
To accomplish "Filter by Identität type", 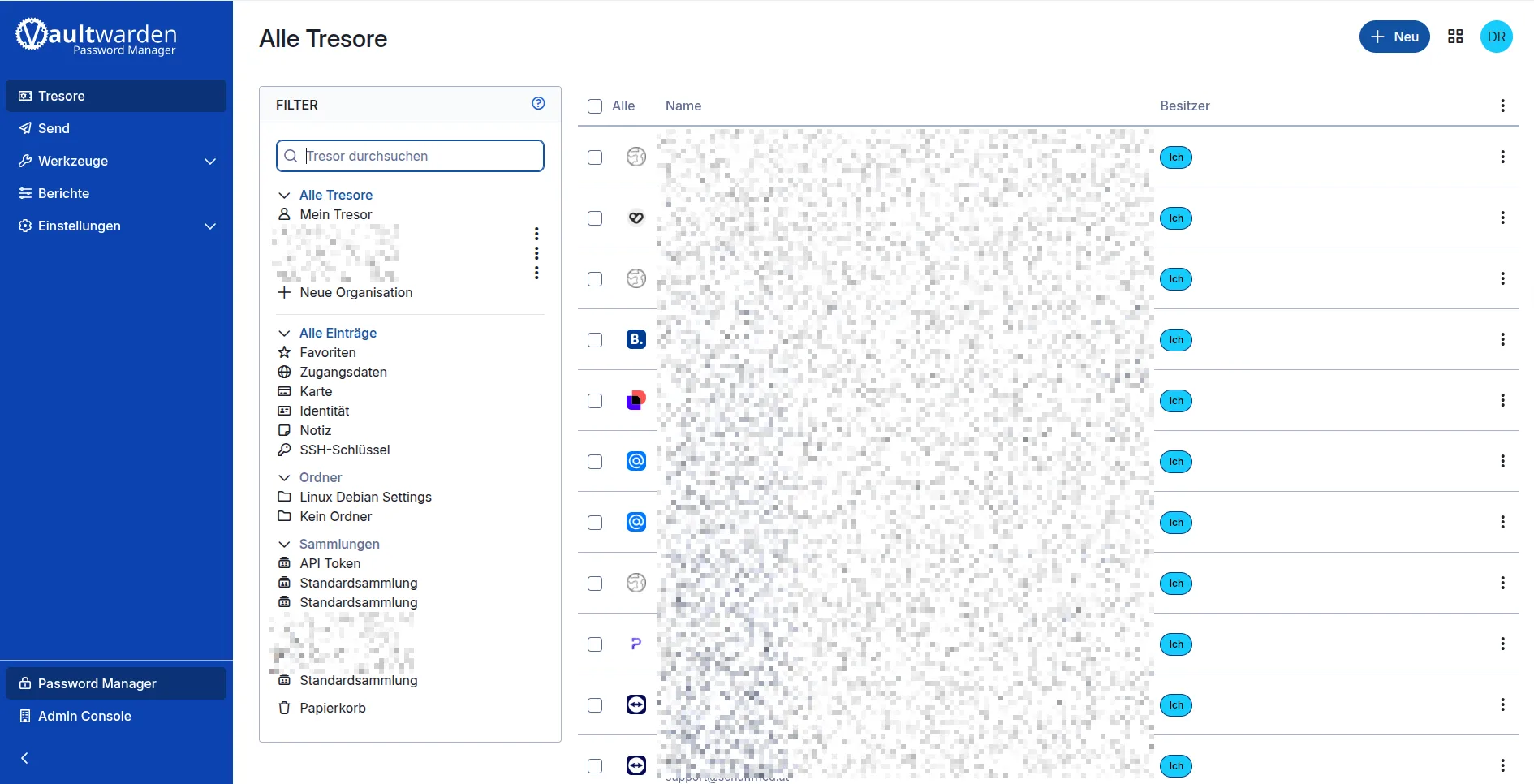I will point(325,411).
